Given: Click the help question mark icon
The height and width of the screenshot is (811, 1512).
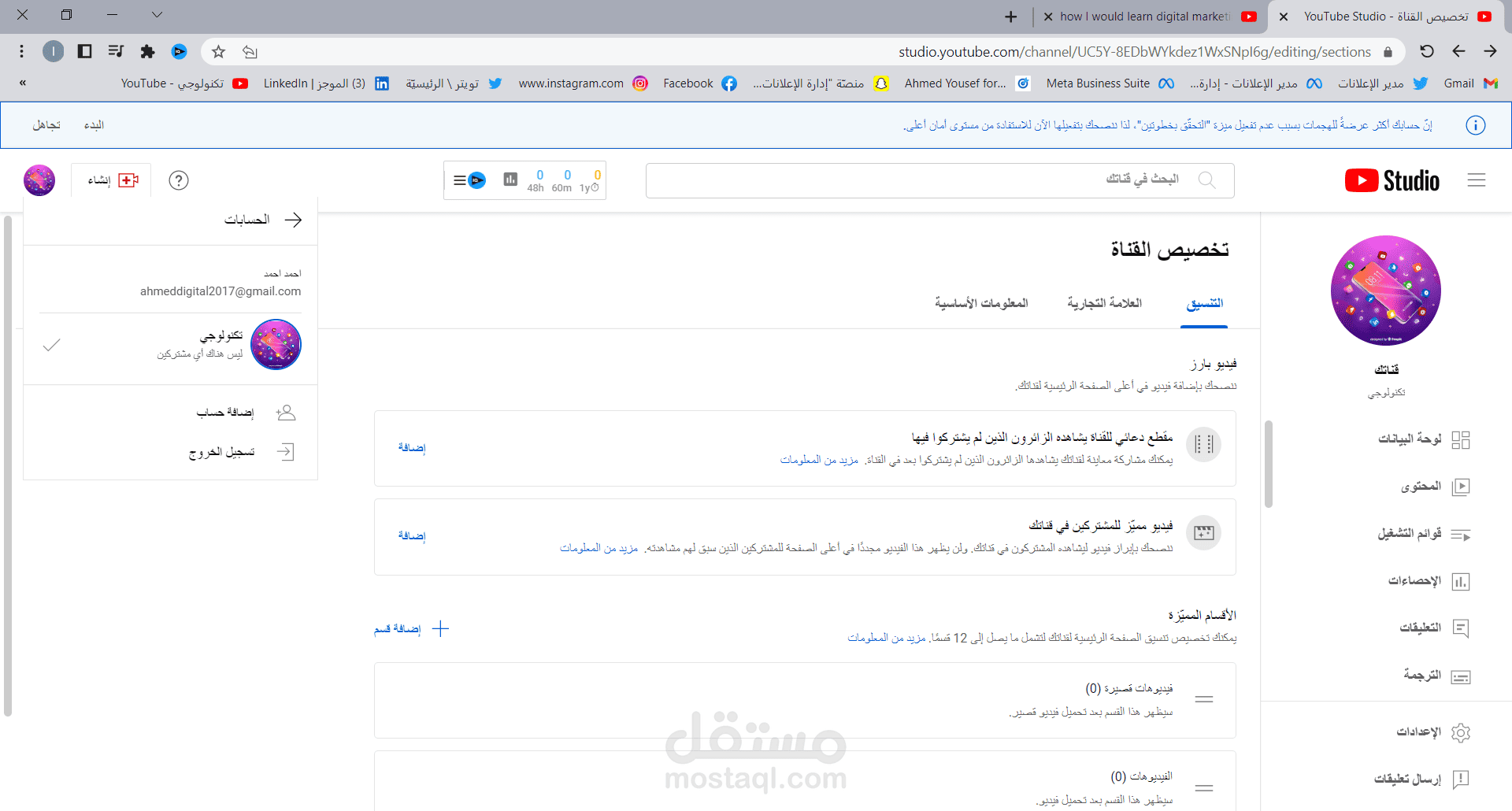Looking at the screenshot, I should point(179,180).
